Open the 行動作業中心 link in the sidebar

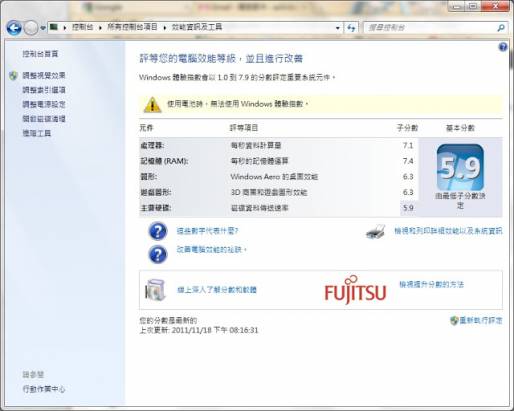44,389
